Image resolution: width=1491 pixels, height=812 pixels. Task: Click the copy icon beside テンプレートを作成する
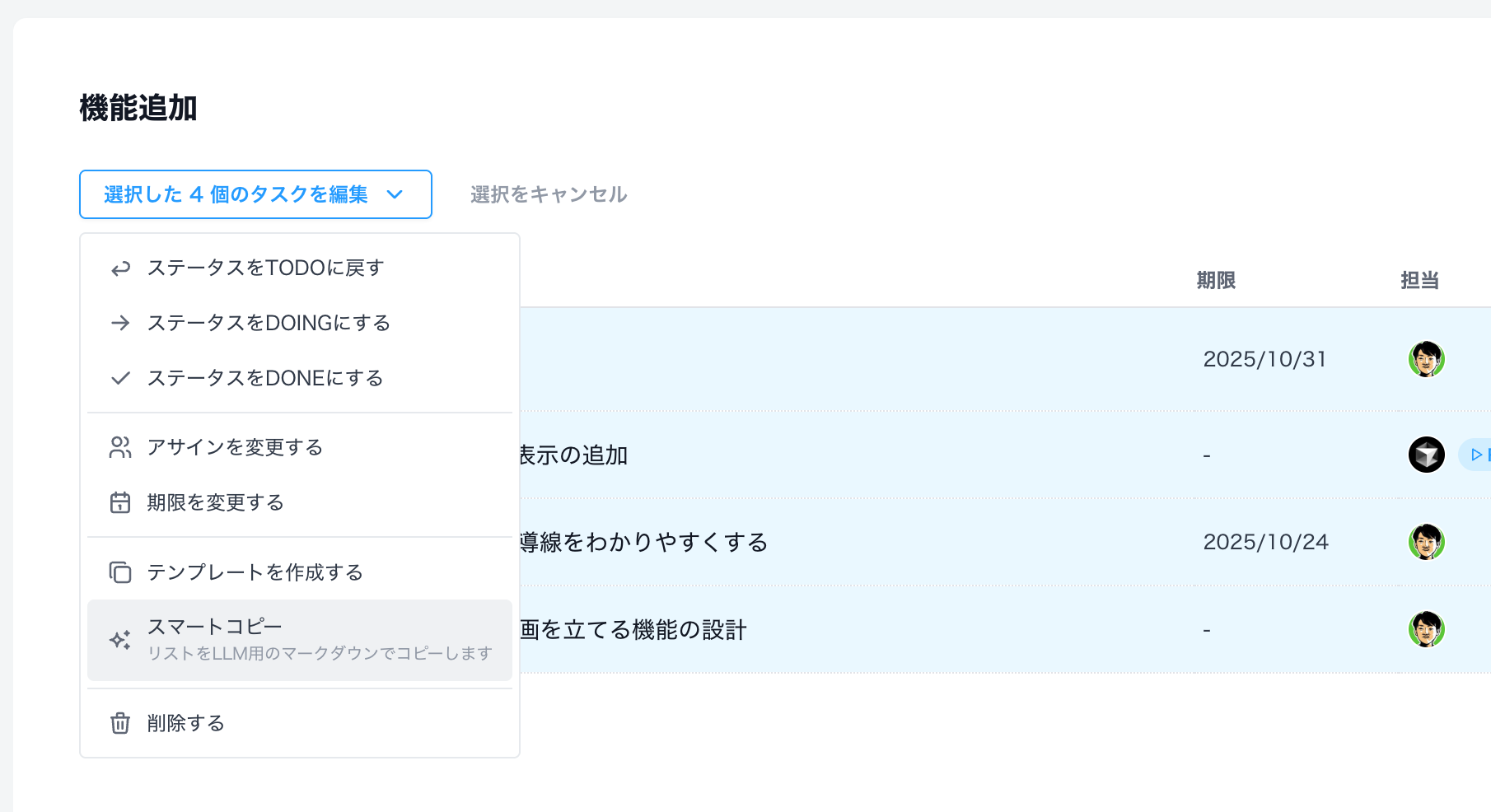[120, 571]
